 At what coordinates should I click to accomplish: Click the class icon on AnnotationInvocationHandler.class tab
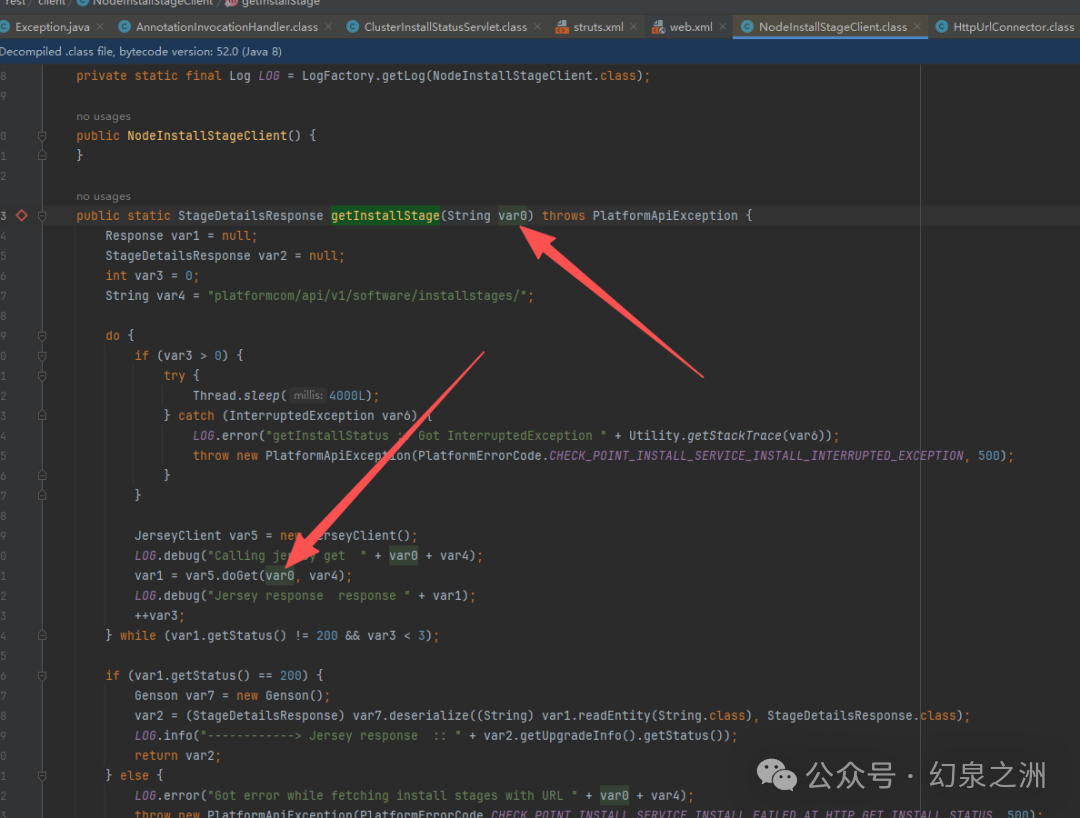(x=124, y=27)
